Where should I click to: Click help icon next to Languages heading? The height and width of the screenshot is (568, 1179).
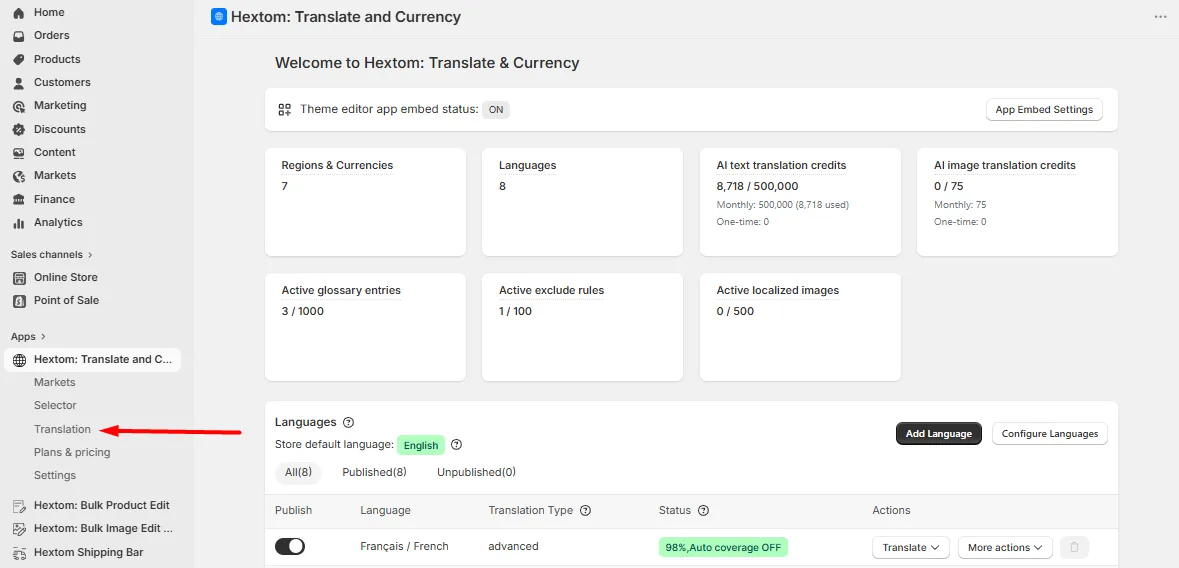(x=348, y=422)
